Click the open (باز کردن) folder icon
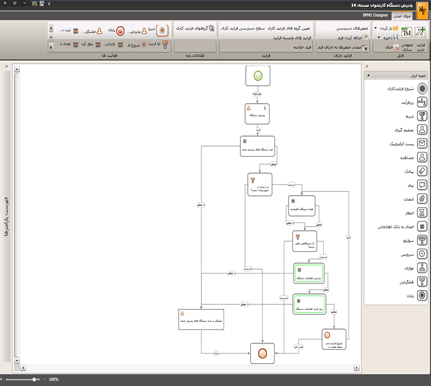431x386 pixels. 395,28
